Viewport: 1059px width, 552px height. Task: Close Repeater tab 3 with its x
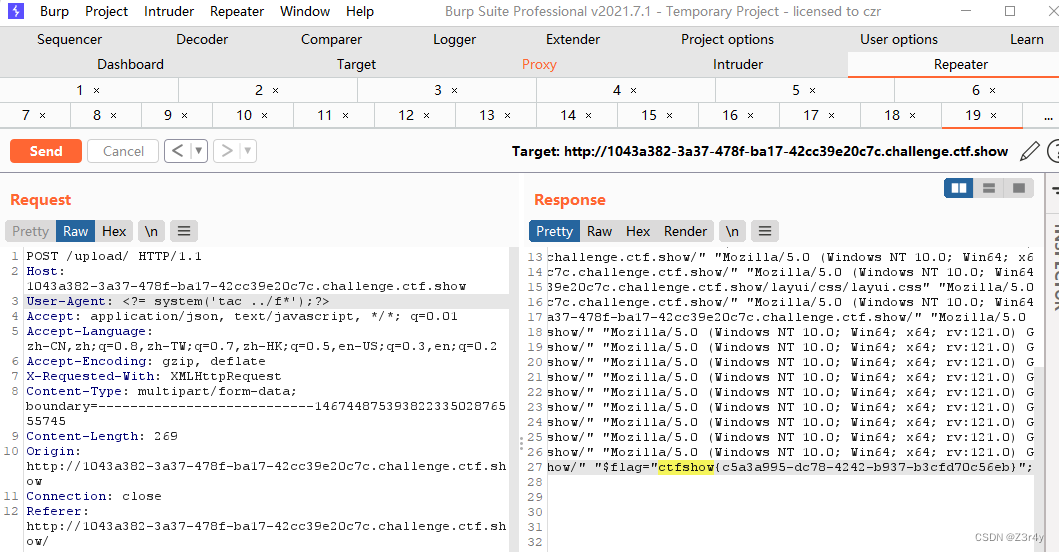[x=455, y=91]
